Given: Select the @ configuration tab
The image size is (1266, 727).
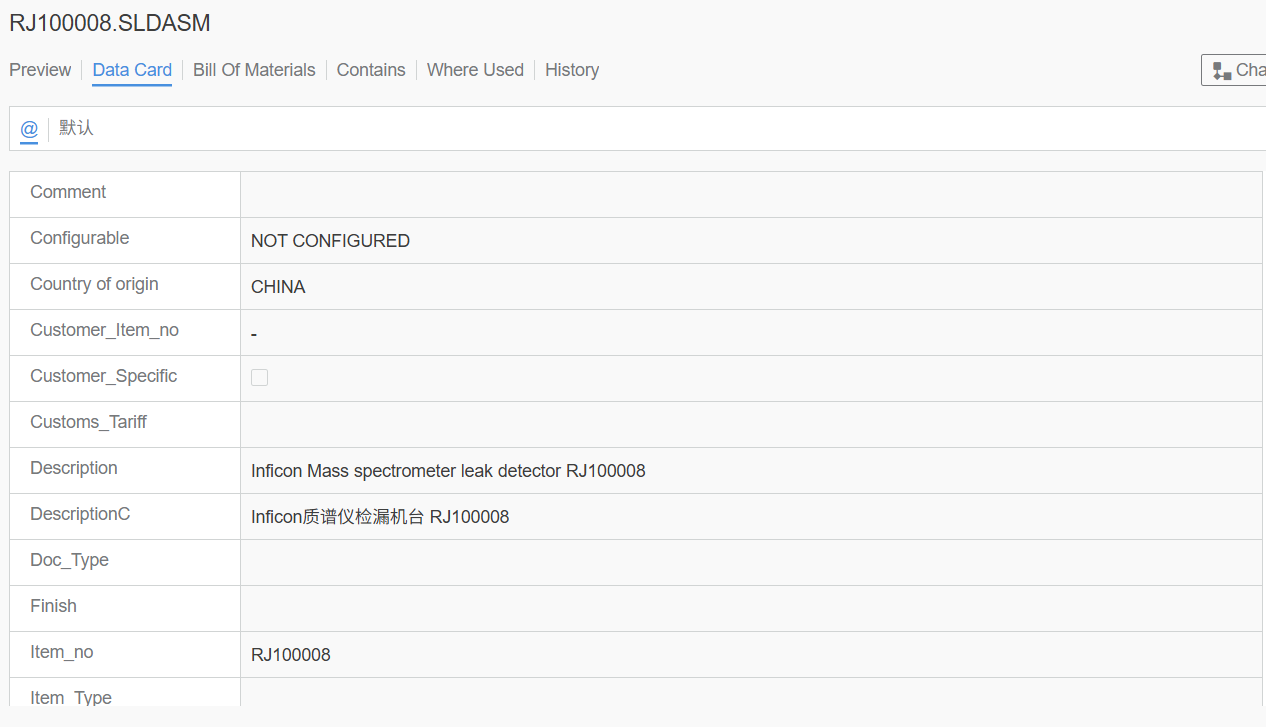Looking at the screenshot, I should pos(29,129).
